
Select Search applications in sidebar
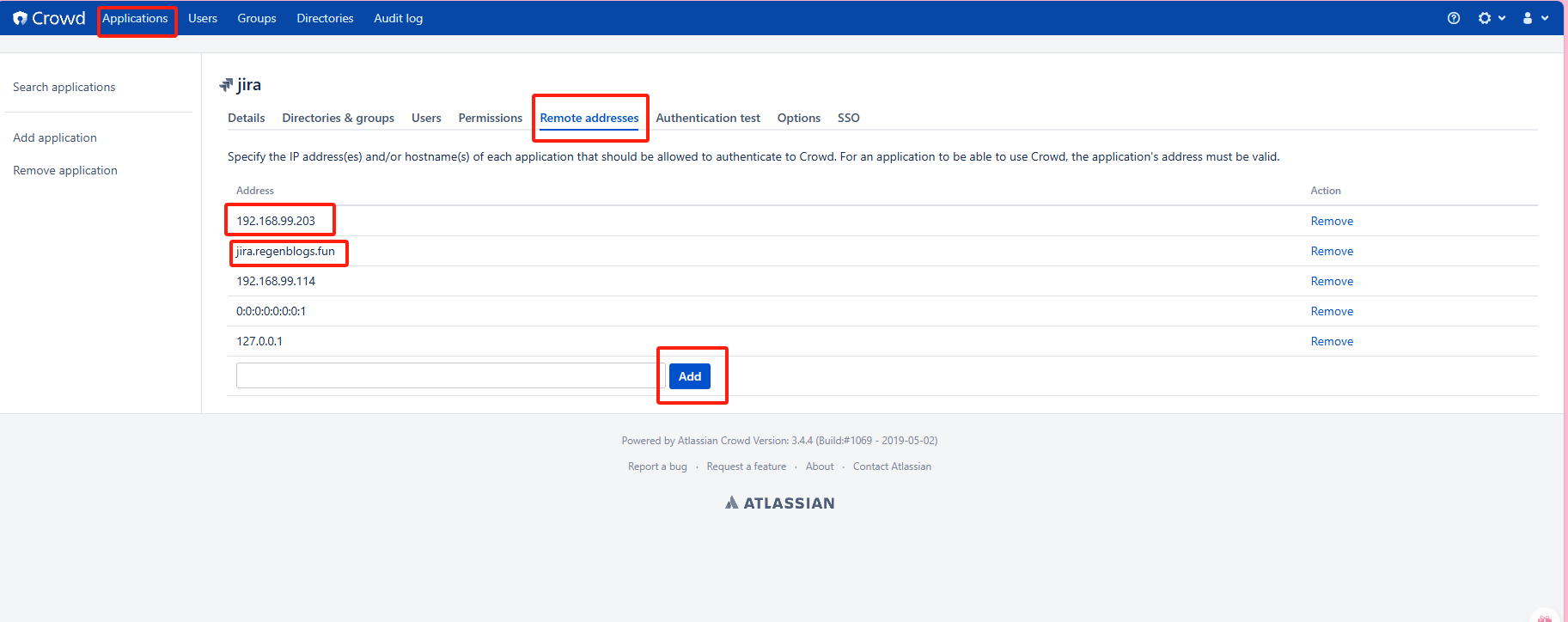click(x=64, y=87)
